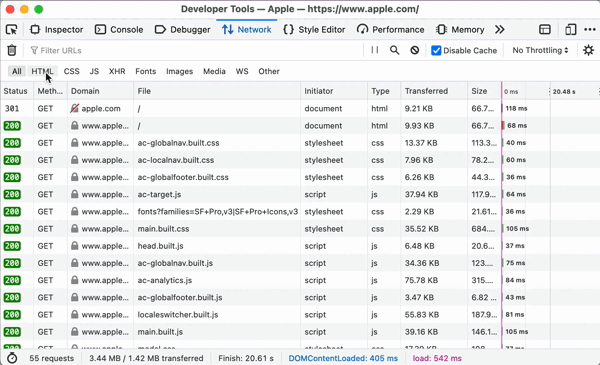
Task: Click 200 status badge for localeswitcher.built.js
Action: pyautogui.click(x=12, y=315)
